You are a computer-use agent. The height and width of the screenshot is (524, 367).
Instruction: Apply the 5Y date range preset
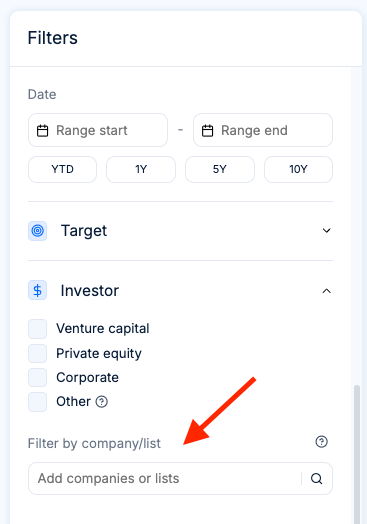click(x=220, y=169)
